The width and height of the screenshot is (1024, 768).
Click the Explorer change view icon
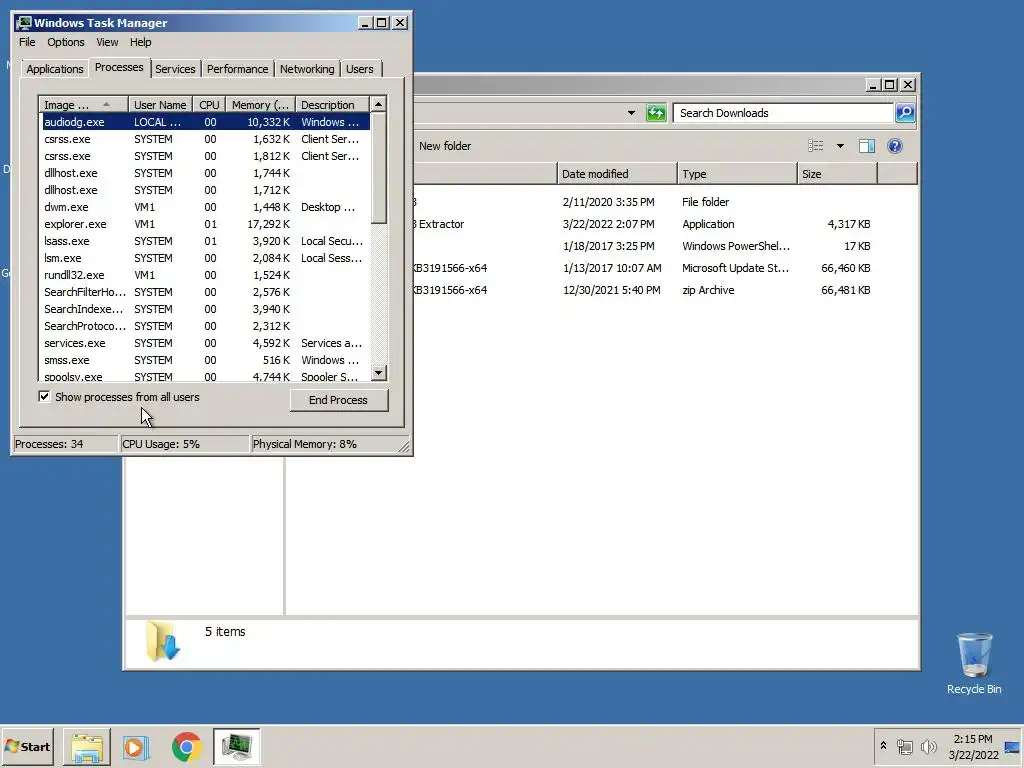(816, 146)
